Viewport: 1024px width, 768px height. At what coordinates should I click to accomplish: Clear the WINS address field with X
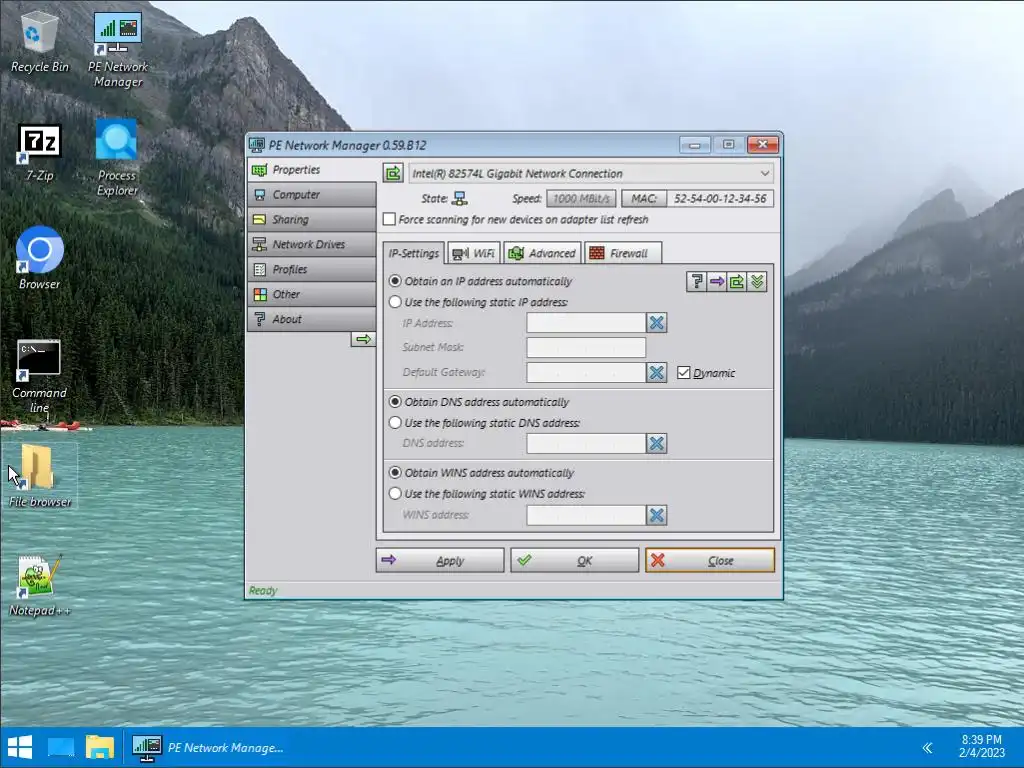pyautogui.click(x=656, y=515)
